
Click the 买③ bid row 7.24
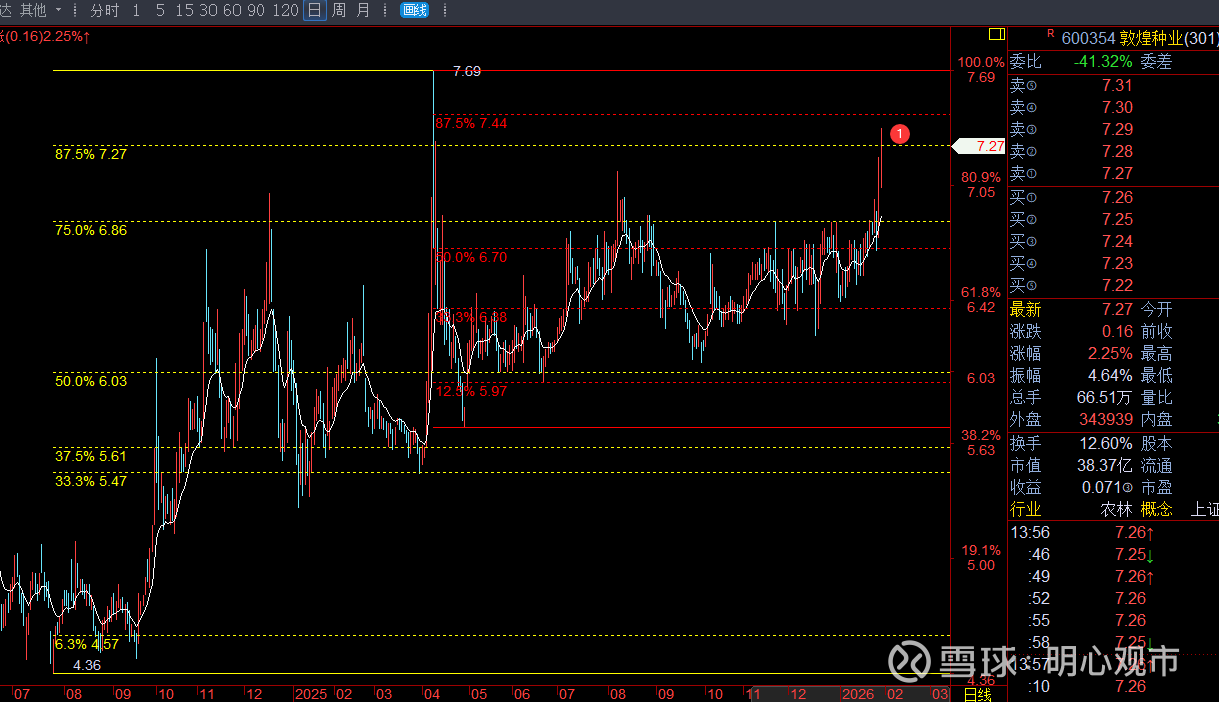coord(1113,242)
